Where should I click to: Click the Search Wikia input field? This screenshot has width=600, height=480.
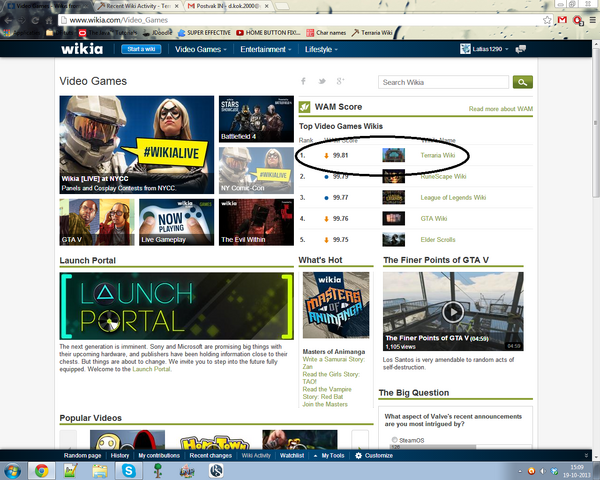point(443,82)
